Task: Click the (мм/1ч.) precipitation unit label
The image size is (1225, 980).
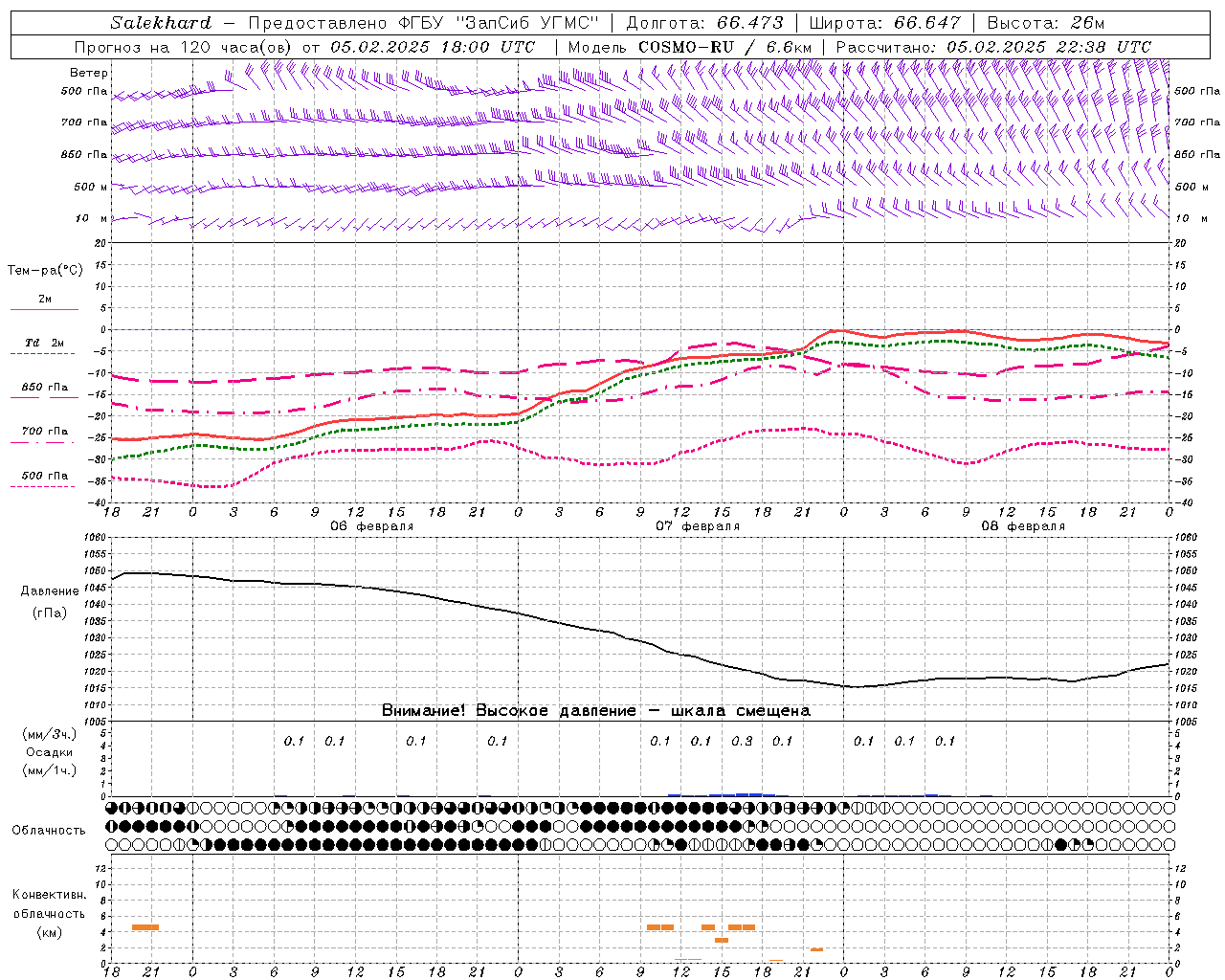Action: click(49, 770)
